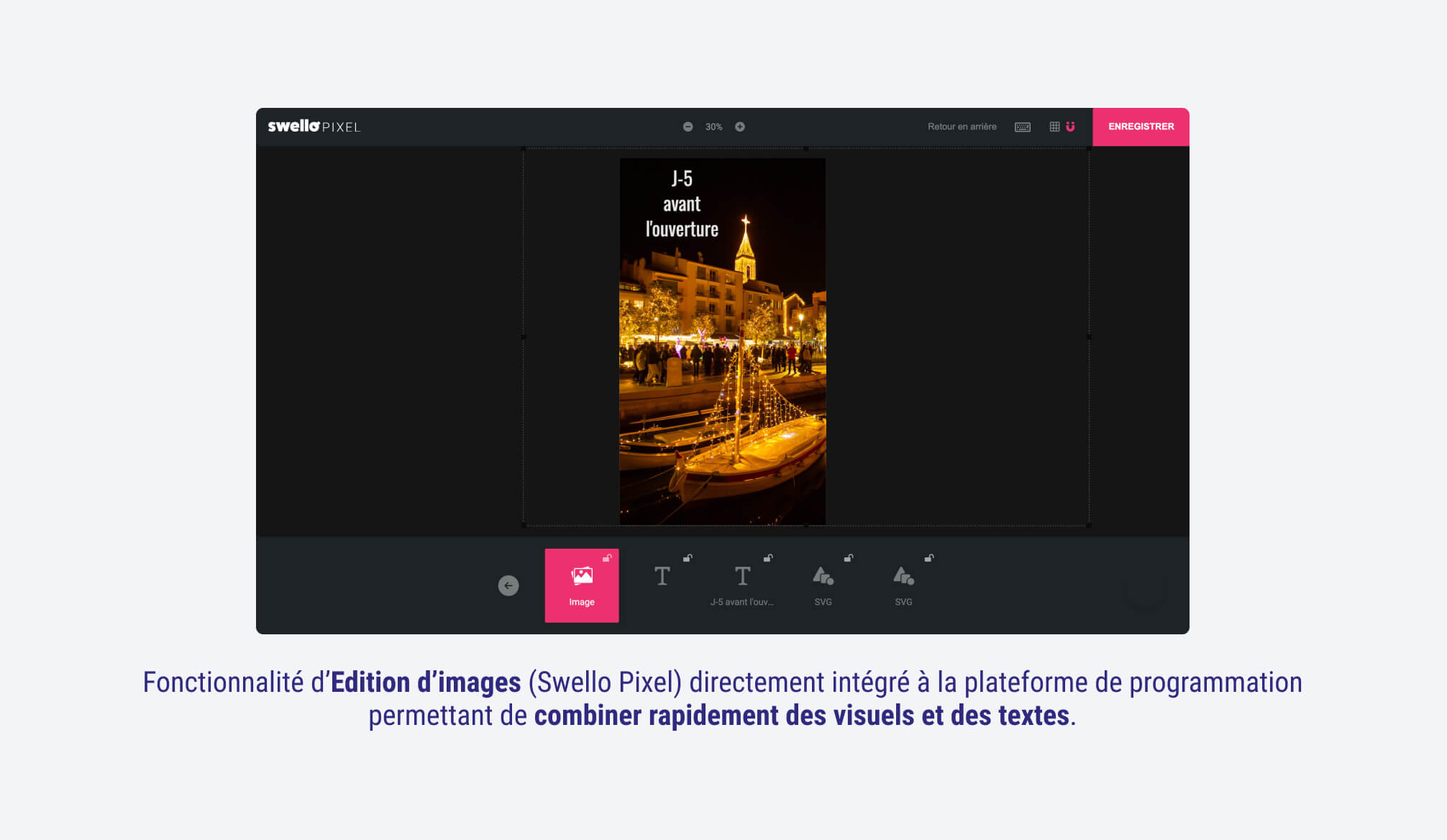This screenshot has height=840, width=1447.
Task: Click the ENREGISTRER save button
Action: click(1140, 127)
